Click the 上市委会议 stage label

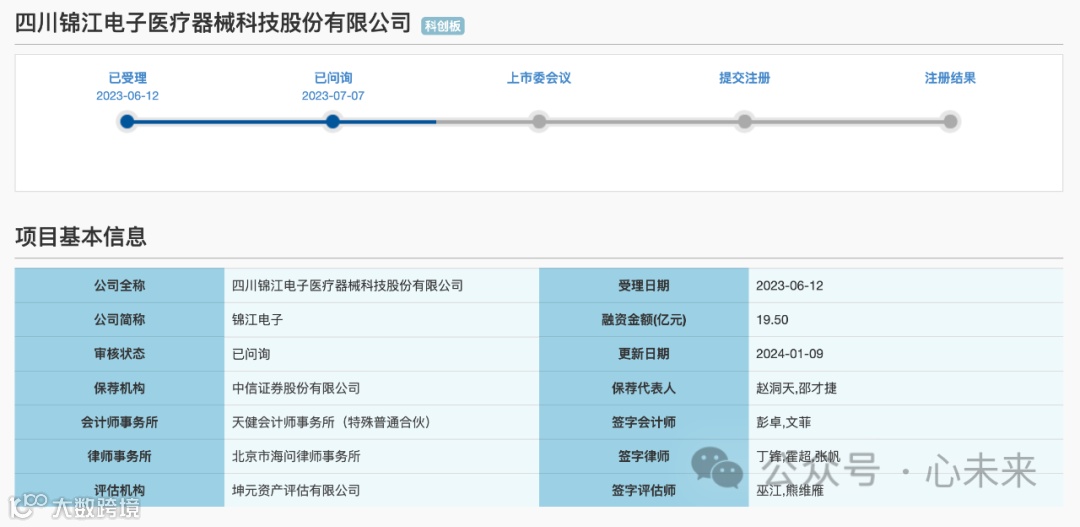[539, 79]
